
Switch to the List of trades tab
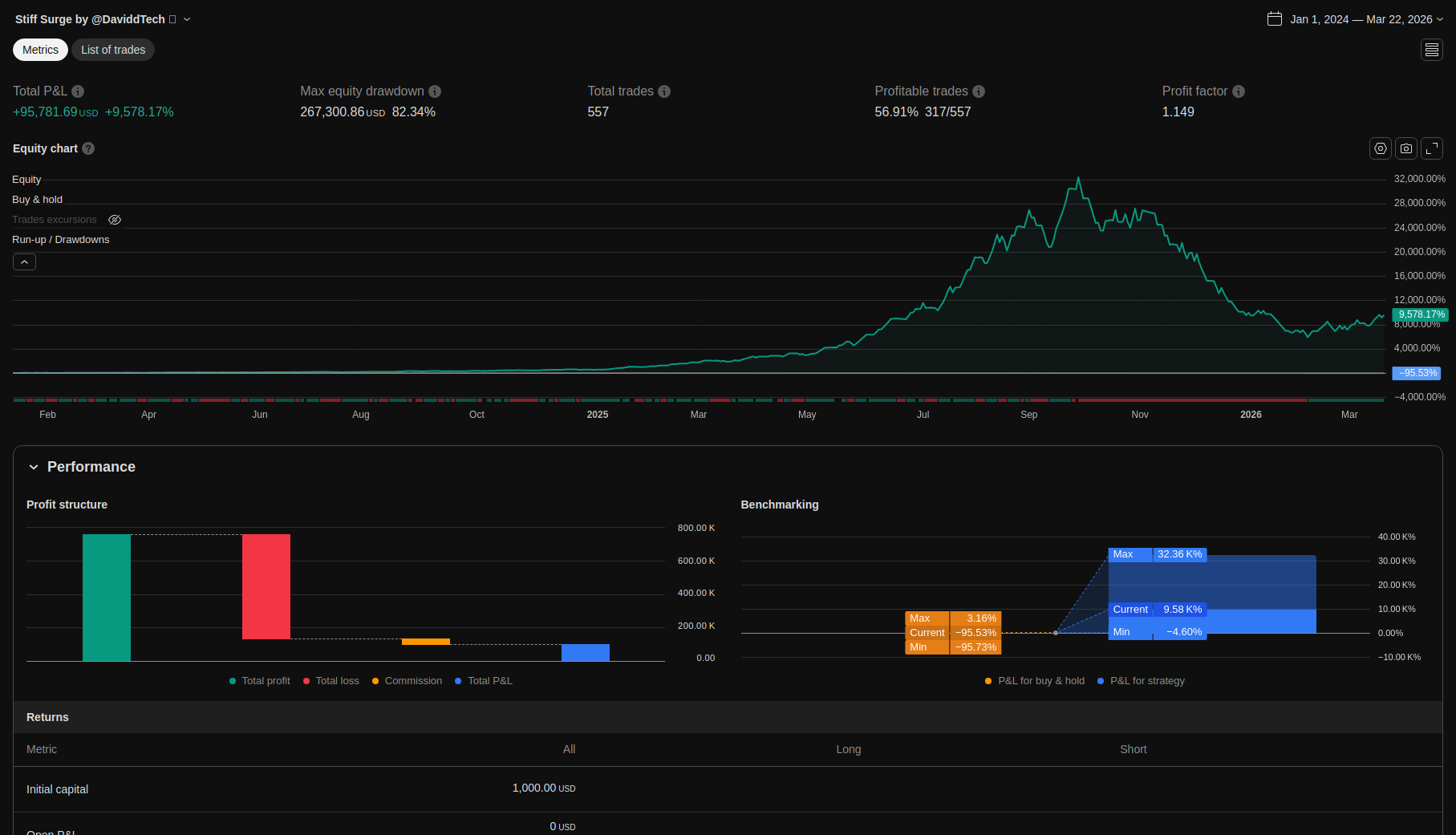(x=113, y=50)
